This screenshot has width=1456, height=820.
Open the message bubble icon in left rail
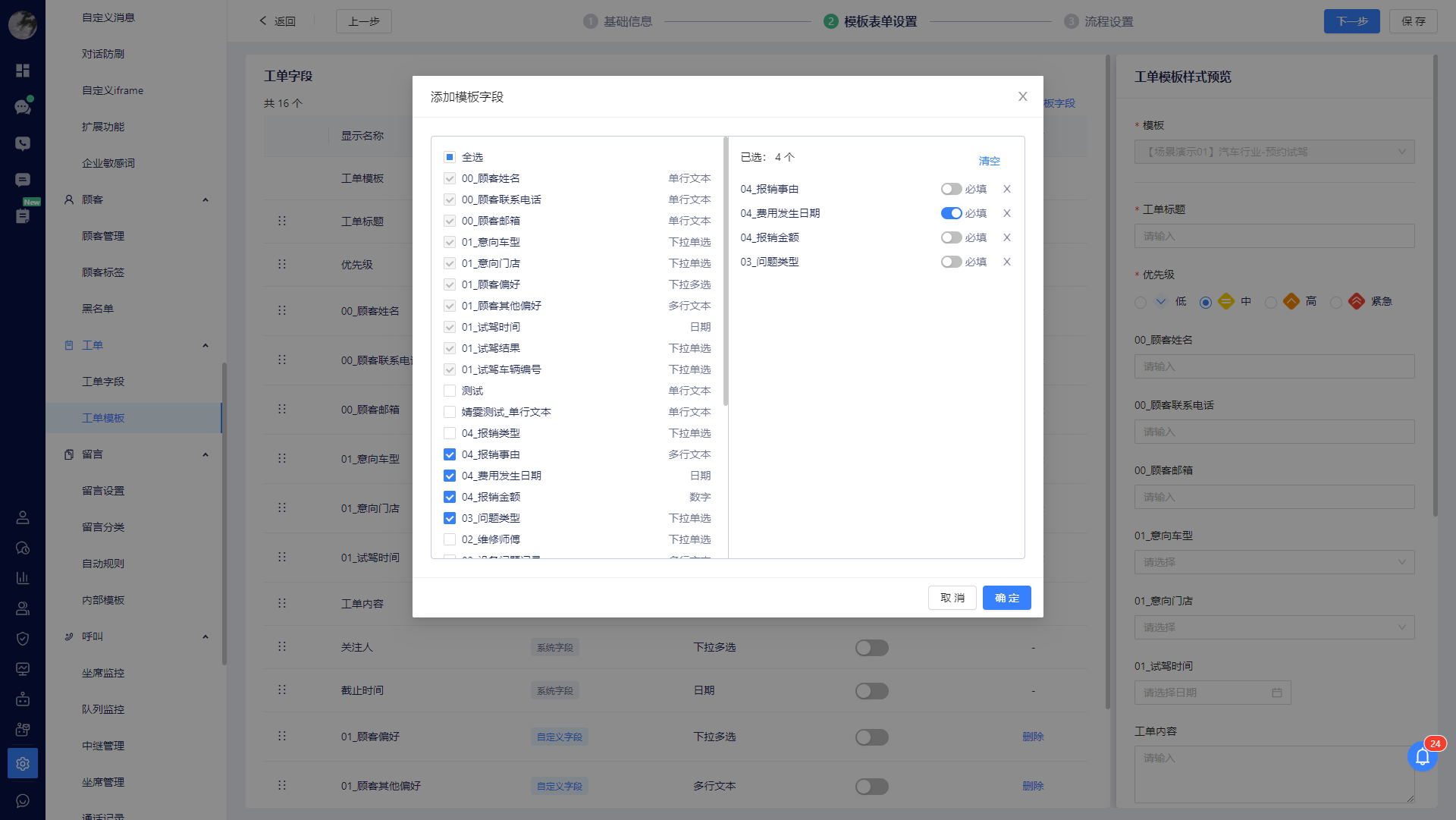click(x=23, y=180)
